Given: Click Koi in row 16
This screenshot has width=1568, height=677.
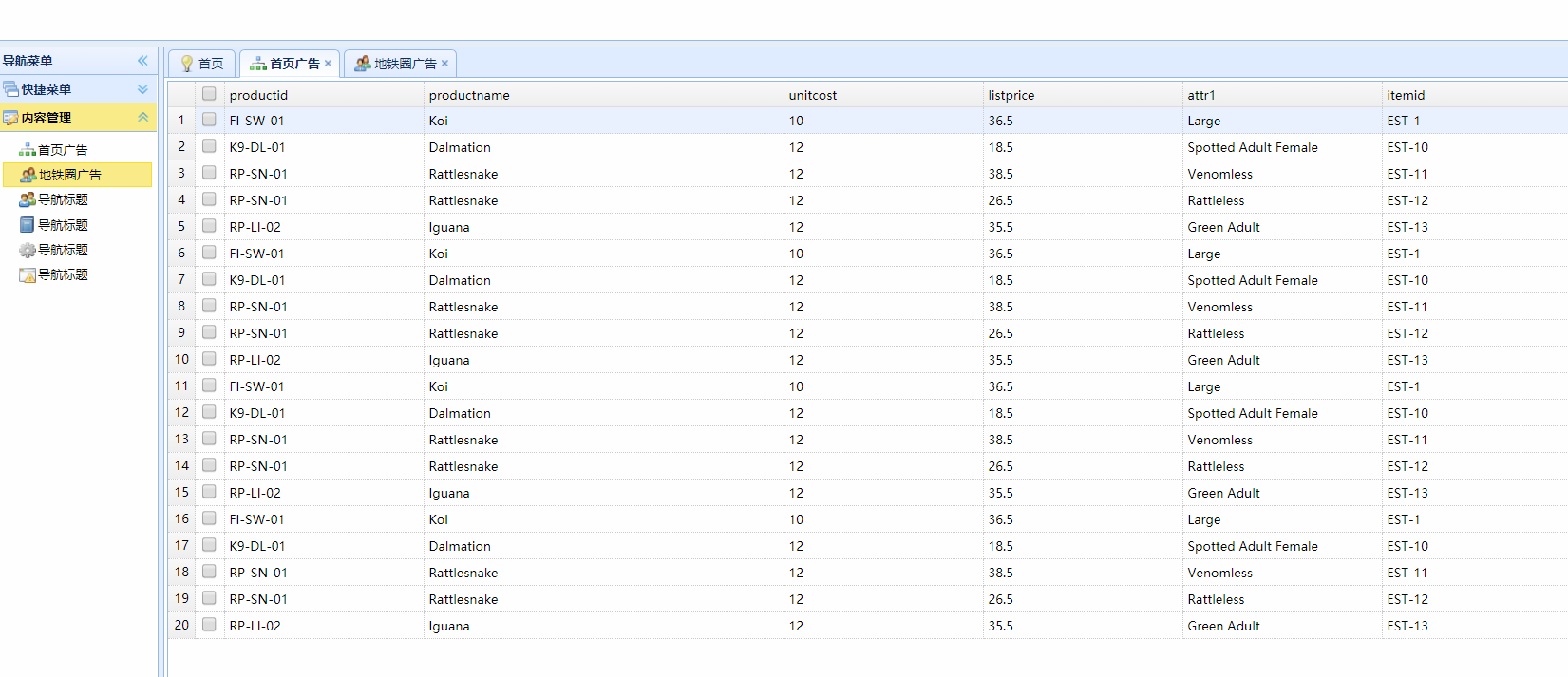Looking at the screenshot, I should tap(439, 519).
